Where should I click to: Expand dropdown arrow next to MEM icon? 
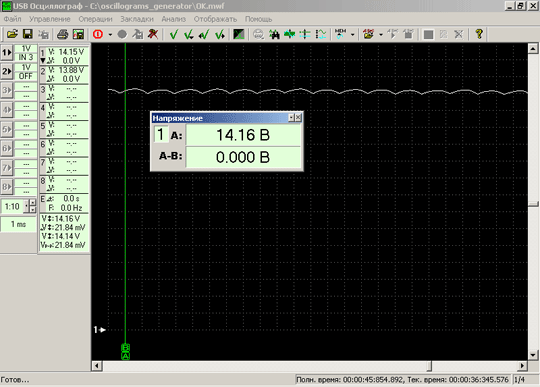click(352, 34)
